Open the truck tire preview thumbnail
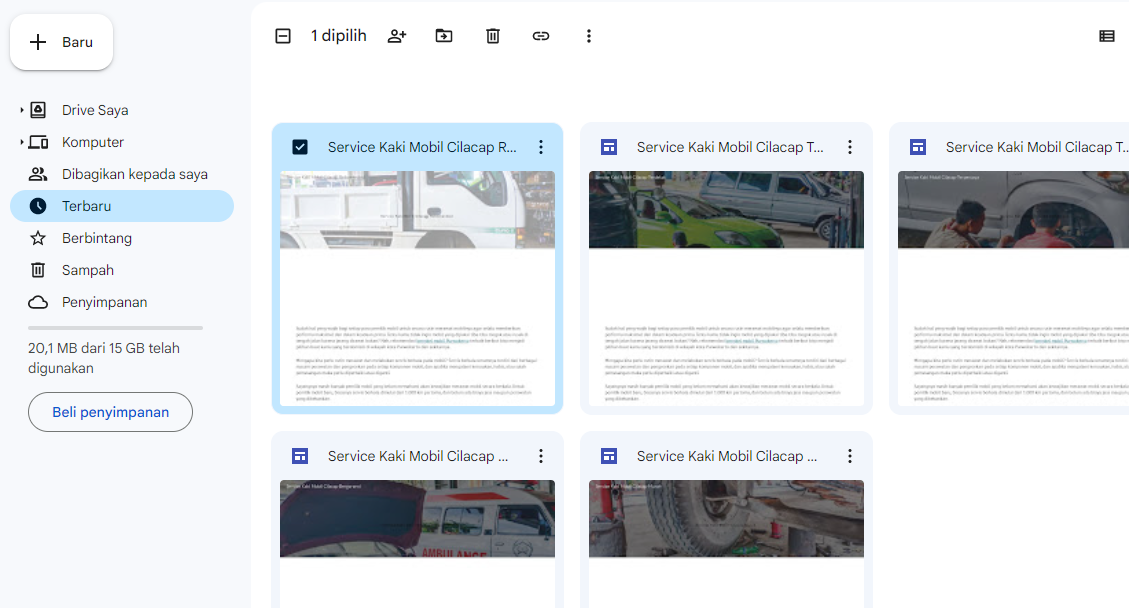Image resolution: width=1129 pixels, height=608 pixels. point(727,544)
